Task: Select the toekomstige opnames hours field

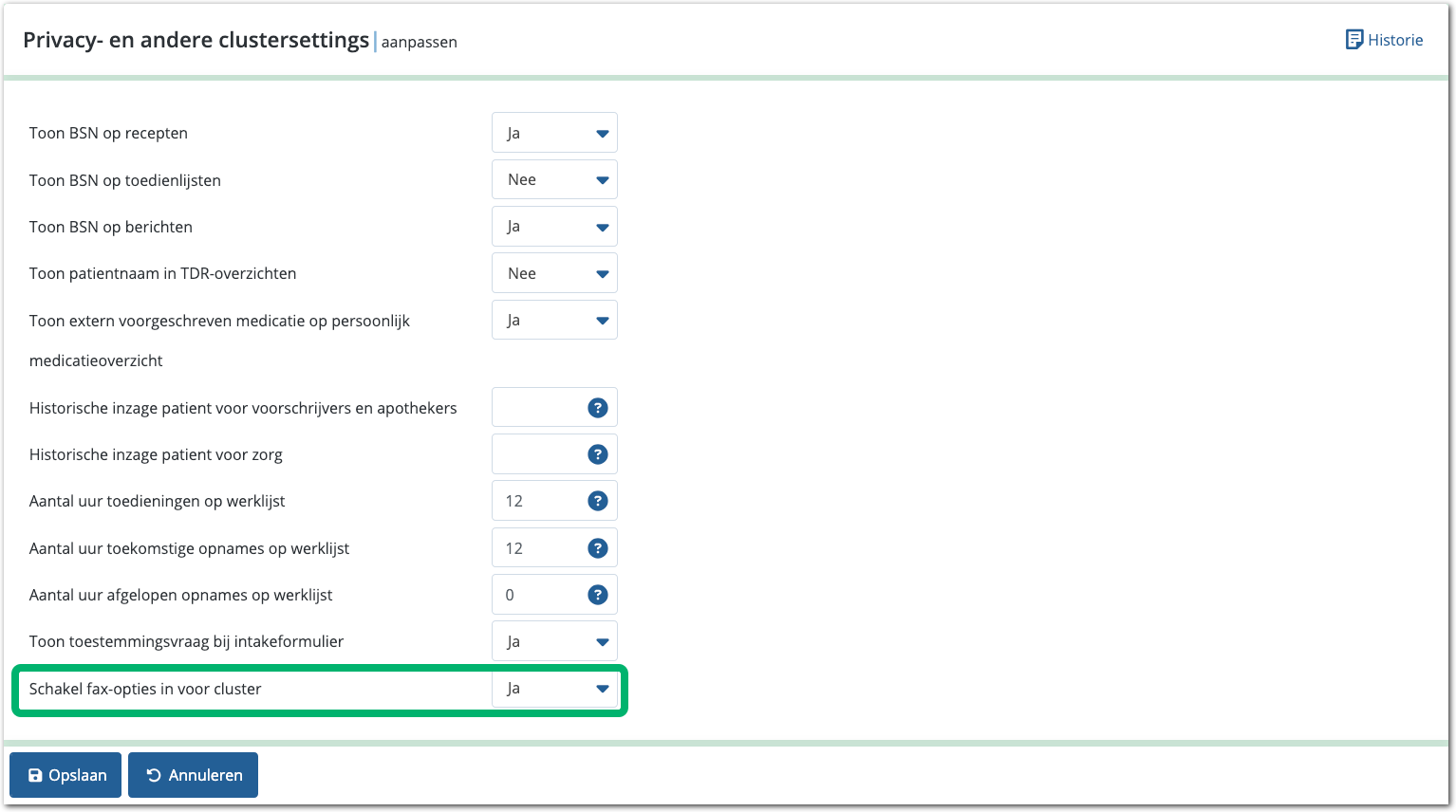Action: click(537, 548)
